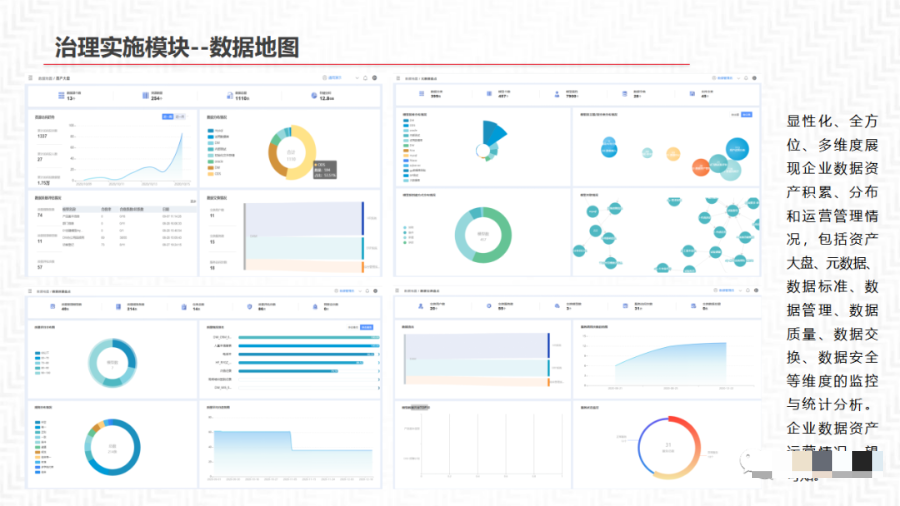Expand the user dropdown chevron in the top-left dashboard

click(357, 78)
